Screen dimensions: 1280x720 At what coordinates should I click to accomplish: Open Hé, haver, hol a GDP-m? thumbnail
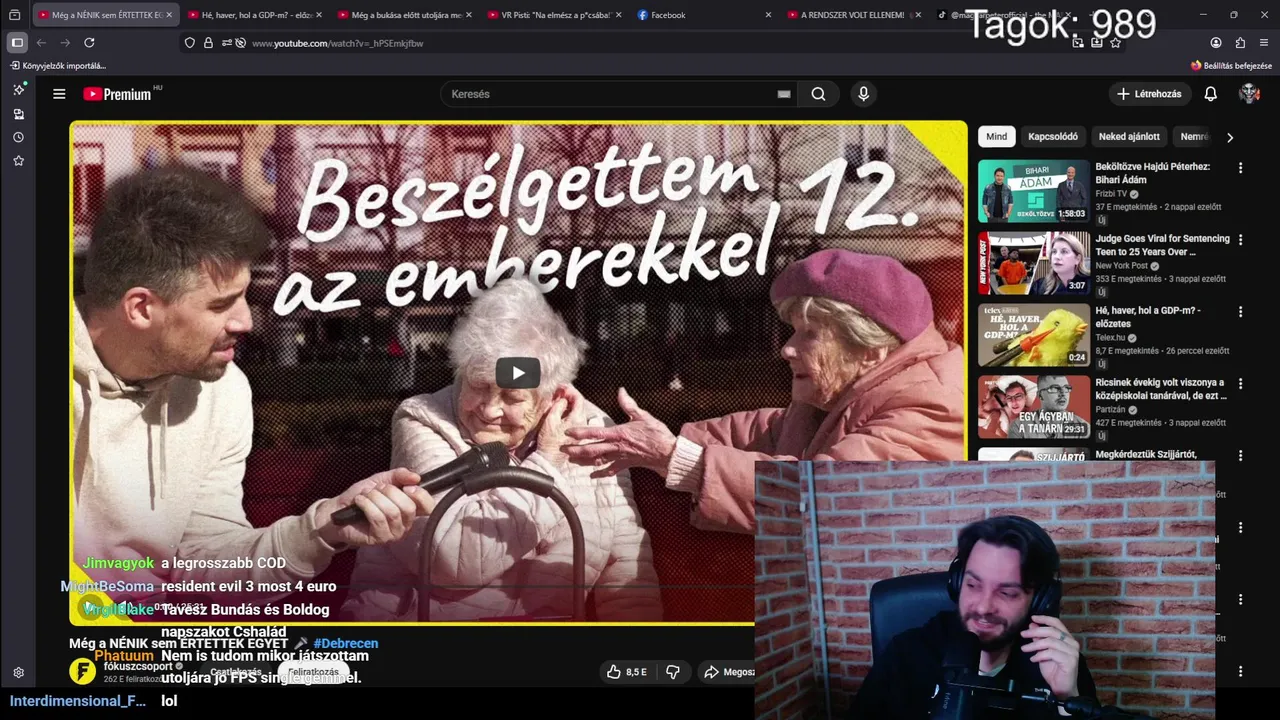pos(1034,335)
